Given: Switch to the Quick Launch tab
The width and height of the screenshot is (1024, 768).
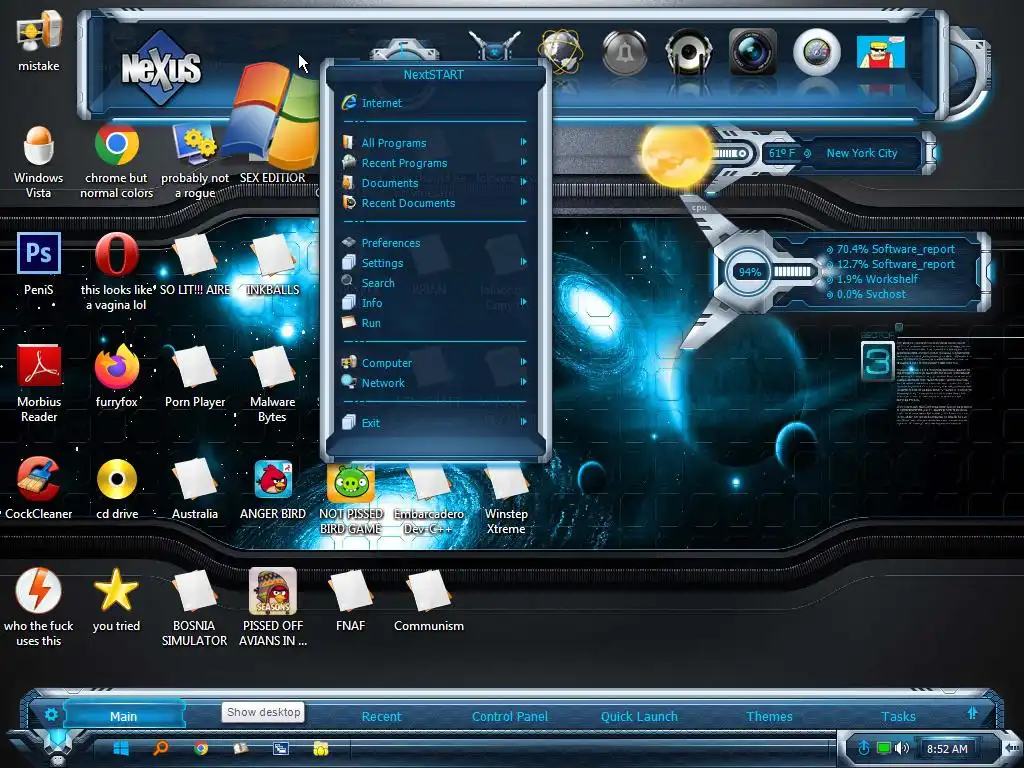Looking at the screenshot, I should [639, 716].
